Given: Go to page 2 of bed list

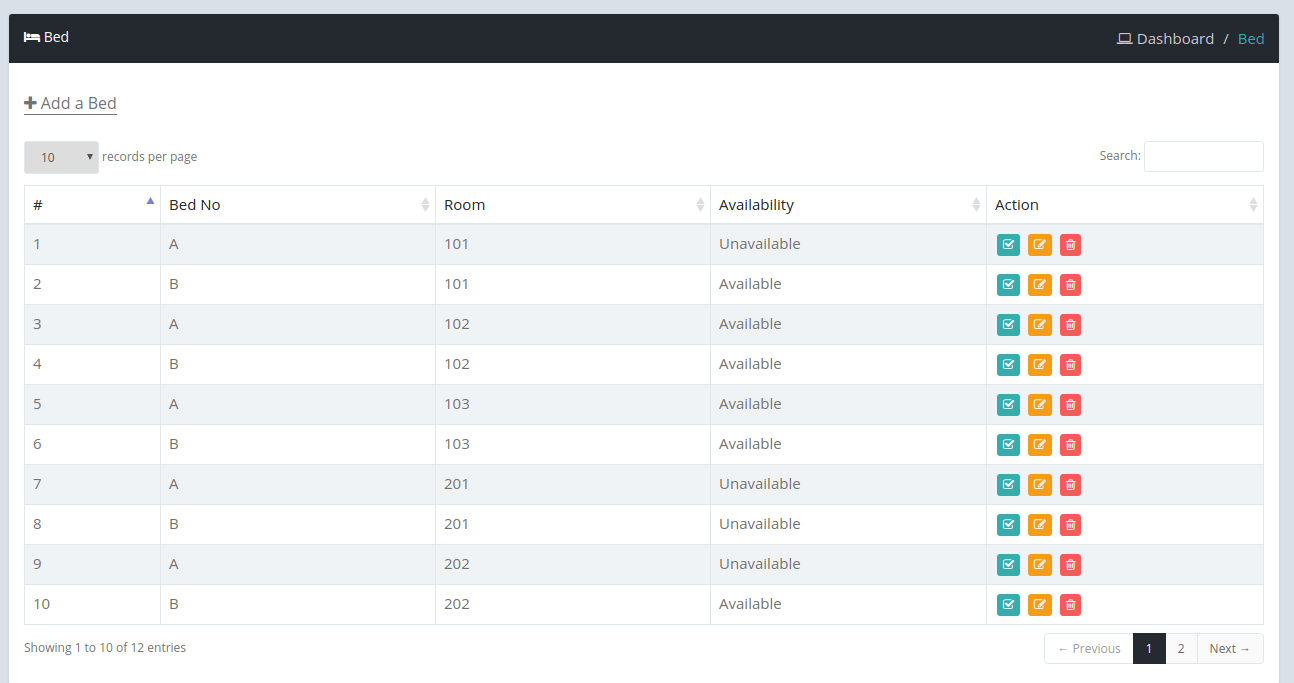Looking at the screenshot, I should point(1181,649).
